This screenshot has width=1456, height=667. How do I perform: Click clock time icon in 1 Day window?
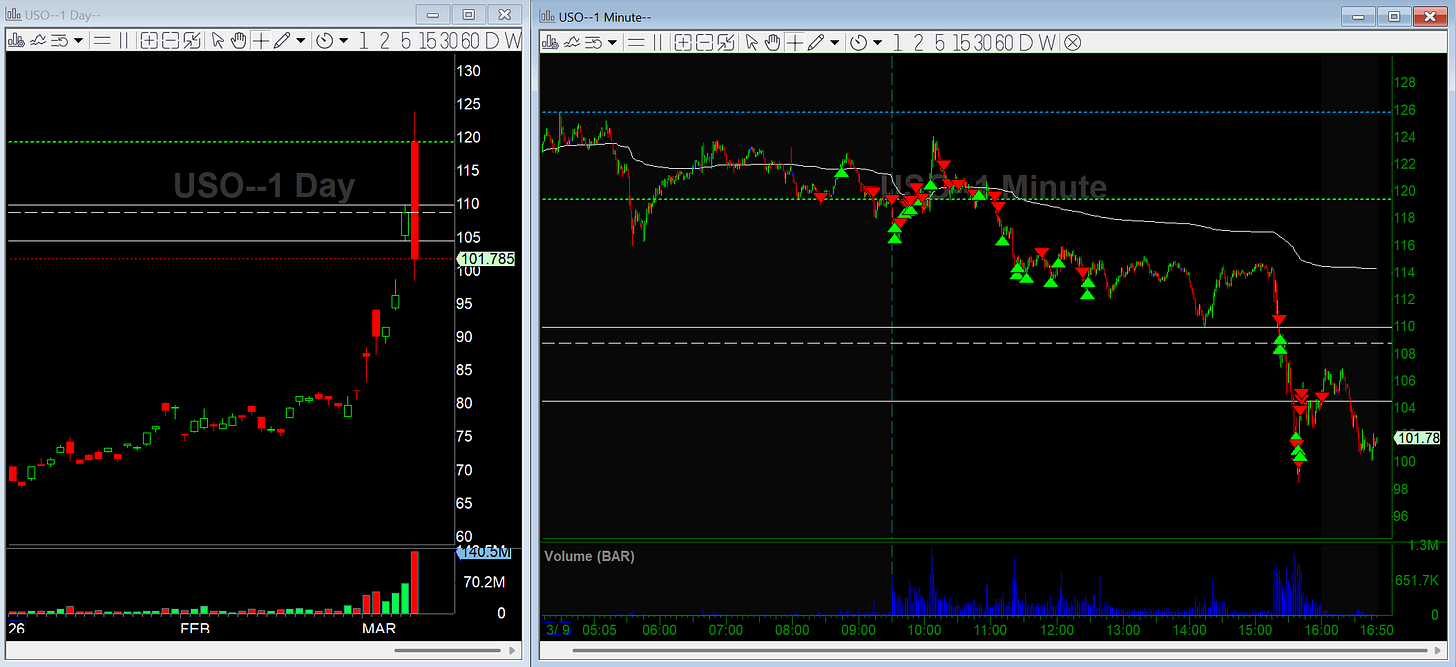point(325,40)
